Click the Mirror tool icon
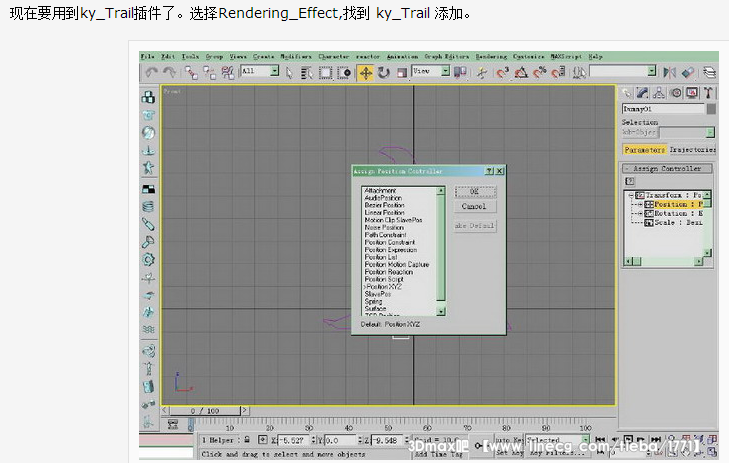Image resolution: width=729 pixels, height=463 pixels. 670,73
